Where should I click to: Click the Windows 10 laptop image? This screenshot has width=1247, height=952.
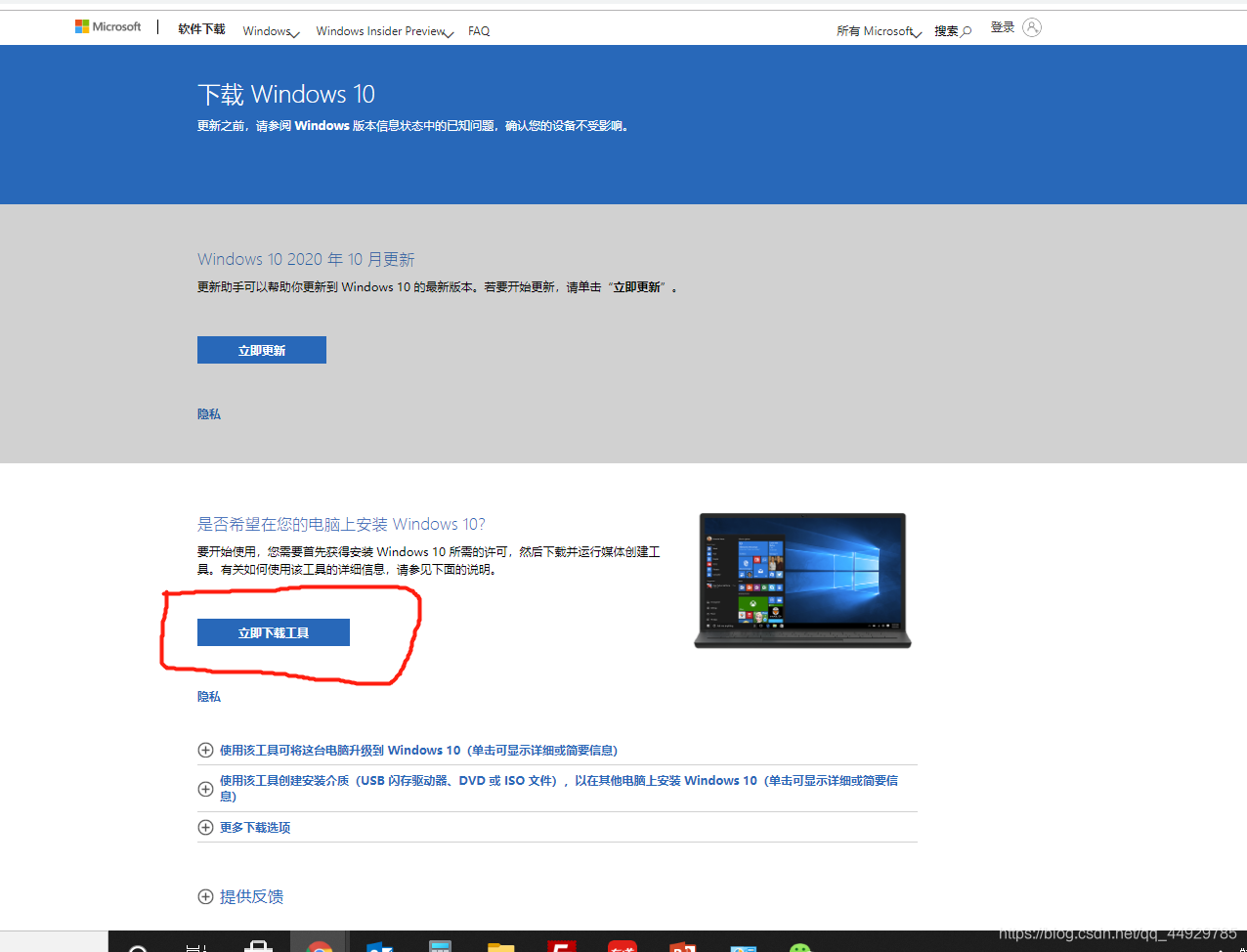[802, 581]
